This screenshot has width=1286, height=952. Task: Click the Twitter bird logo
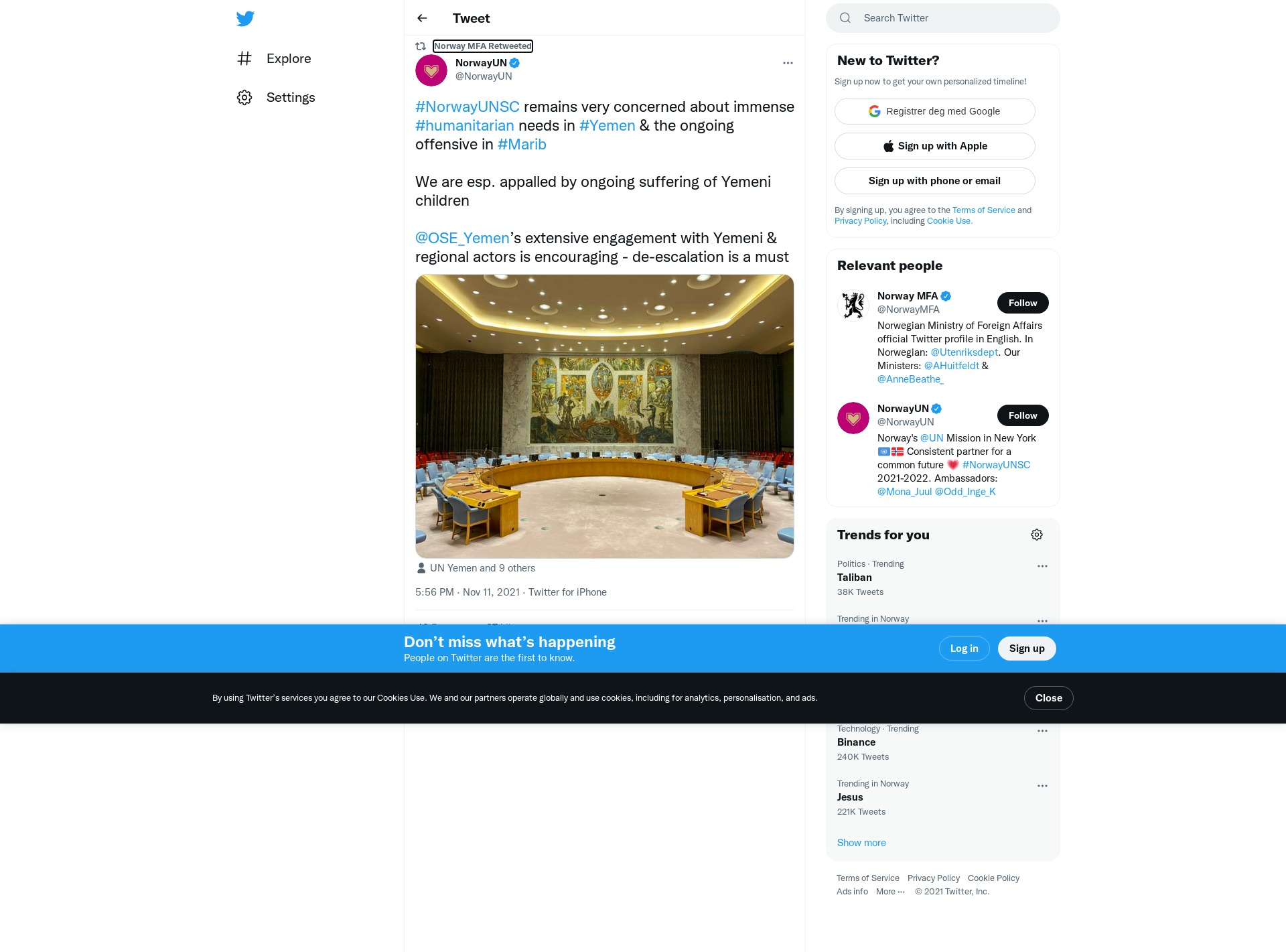245,18
